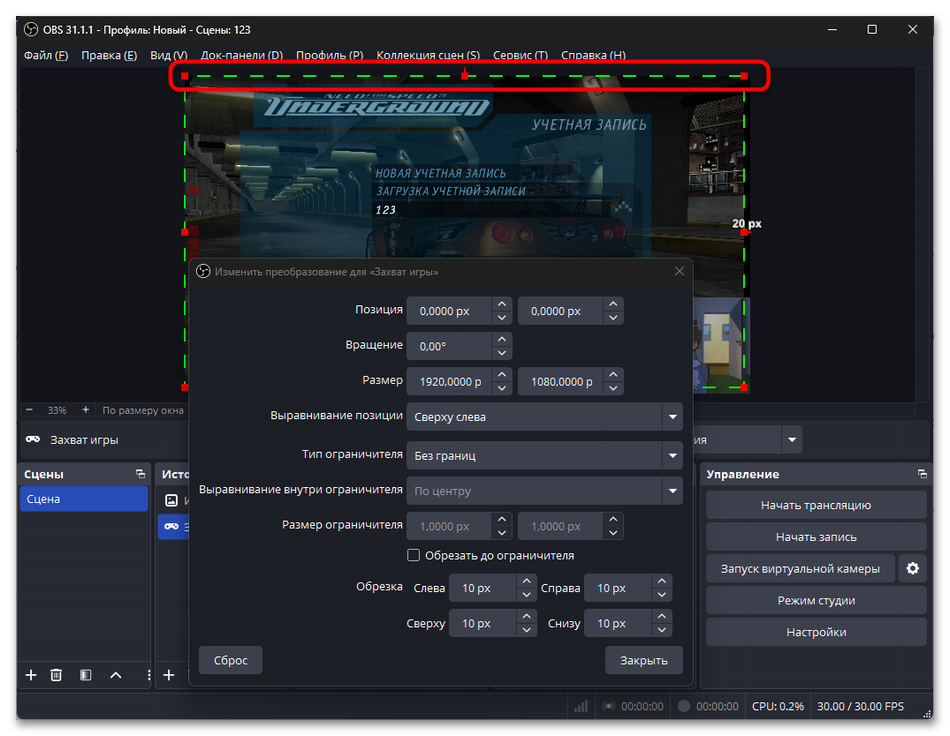Click the Закрыть button
950x736 pixels.
[643, 660]
